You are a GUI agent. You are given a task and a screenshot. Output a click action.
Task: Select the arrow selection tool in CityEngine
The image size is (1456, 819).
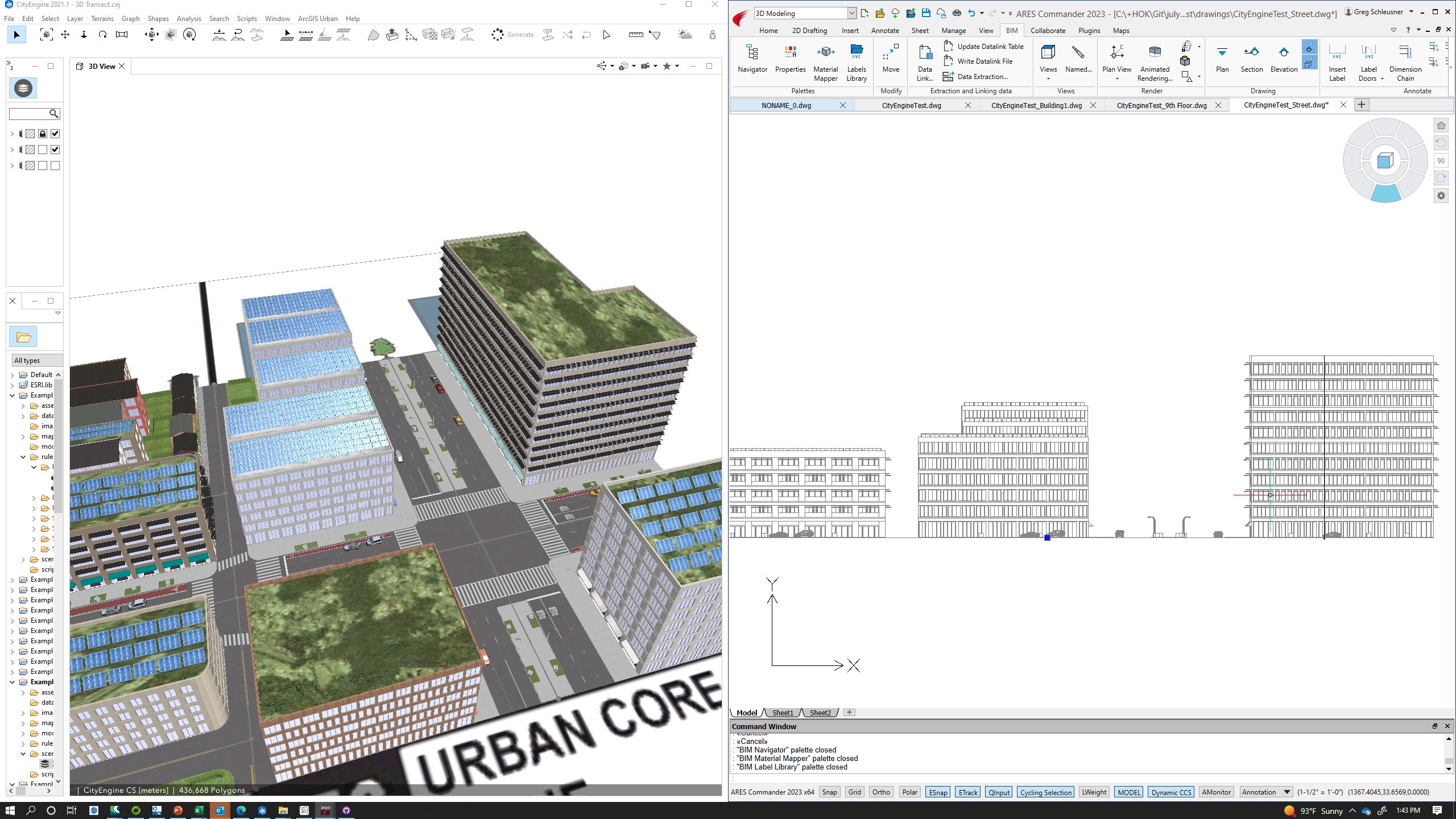(x=16, y=35)
